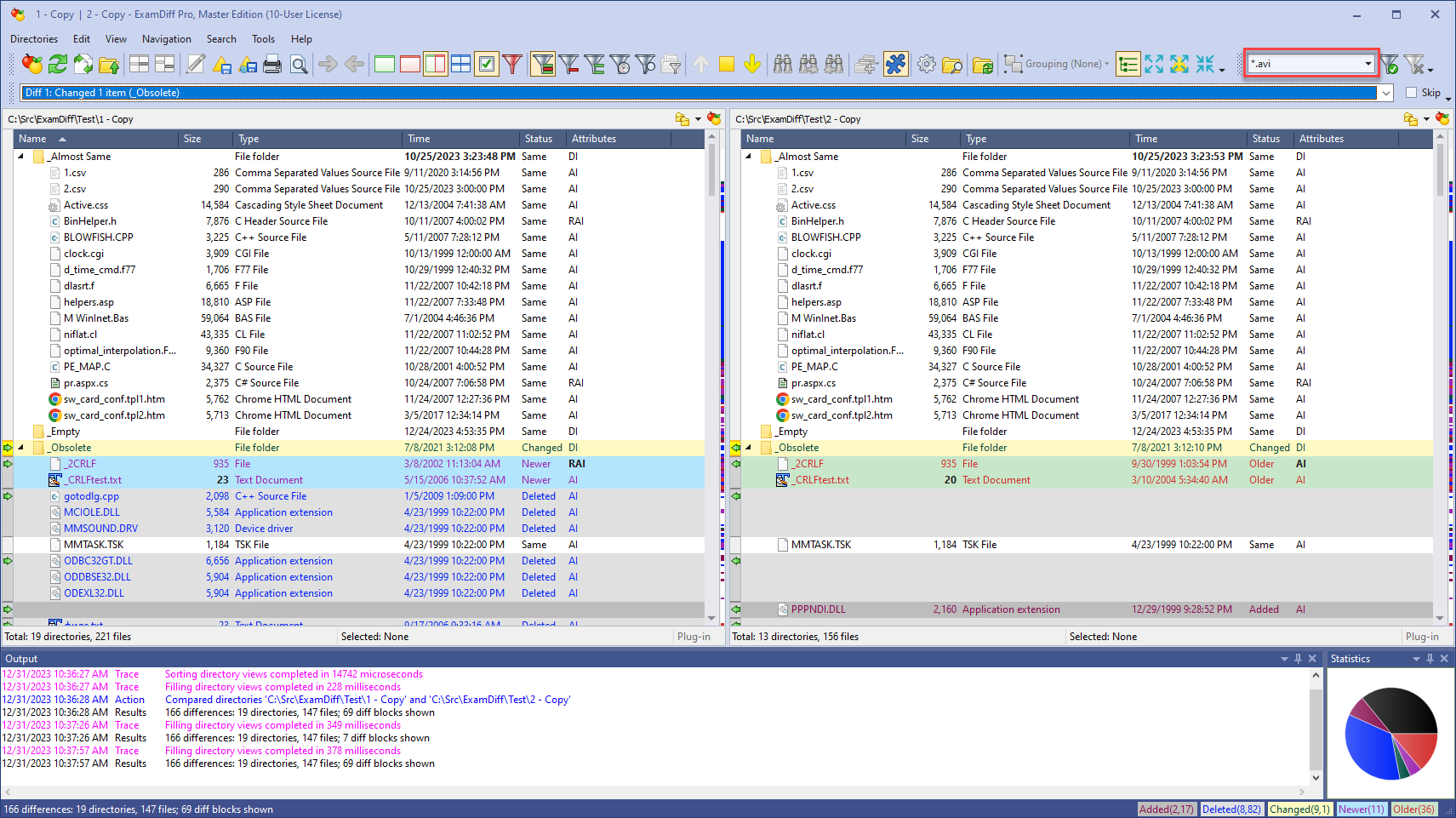Click the Compare apple-and-orange toolbar icon
The height and width of the screenshot is (818, 1456).
point(32,64)
